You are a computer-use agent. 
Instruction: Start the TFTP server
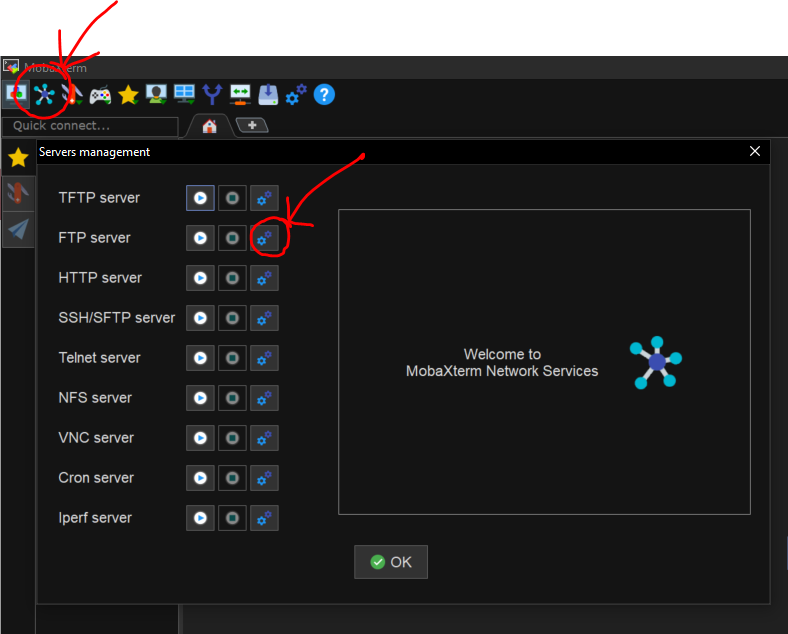pyautogui.click(x=200, y=198)
